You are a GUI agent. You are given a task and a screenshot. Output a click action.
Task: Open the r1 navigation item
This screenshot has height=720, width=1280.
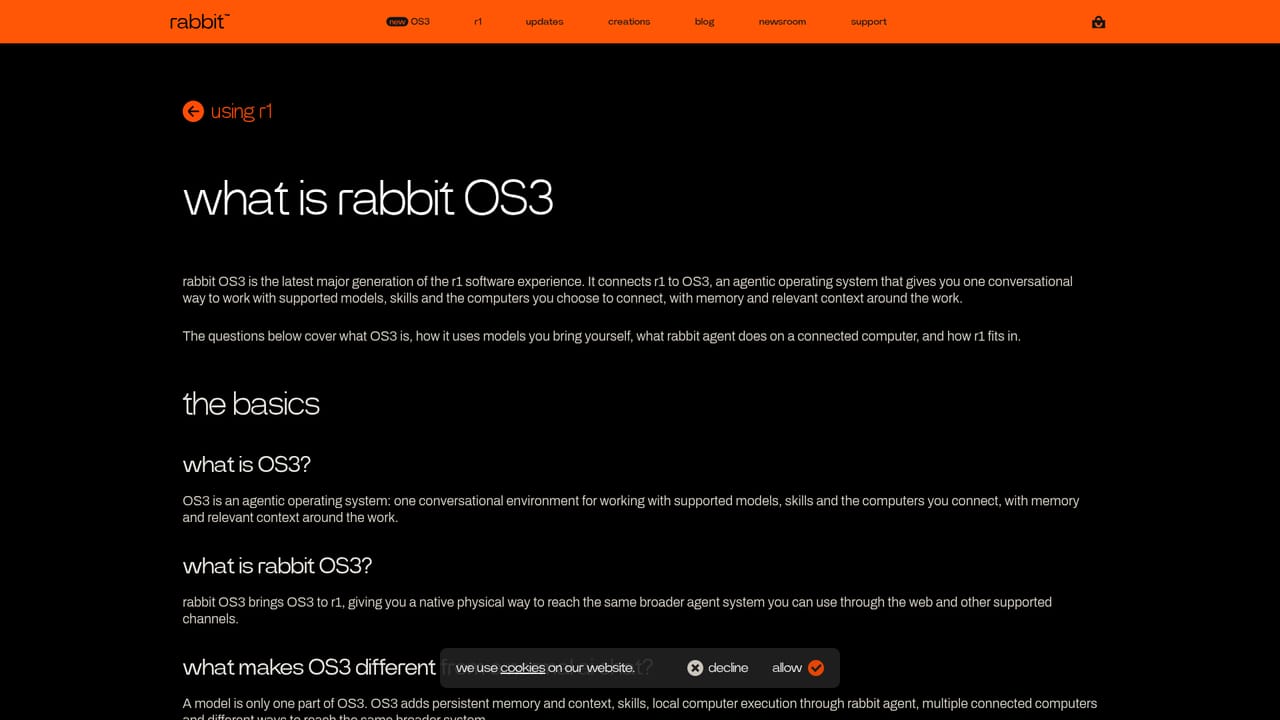coord(478,21)
